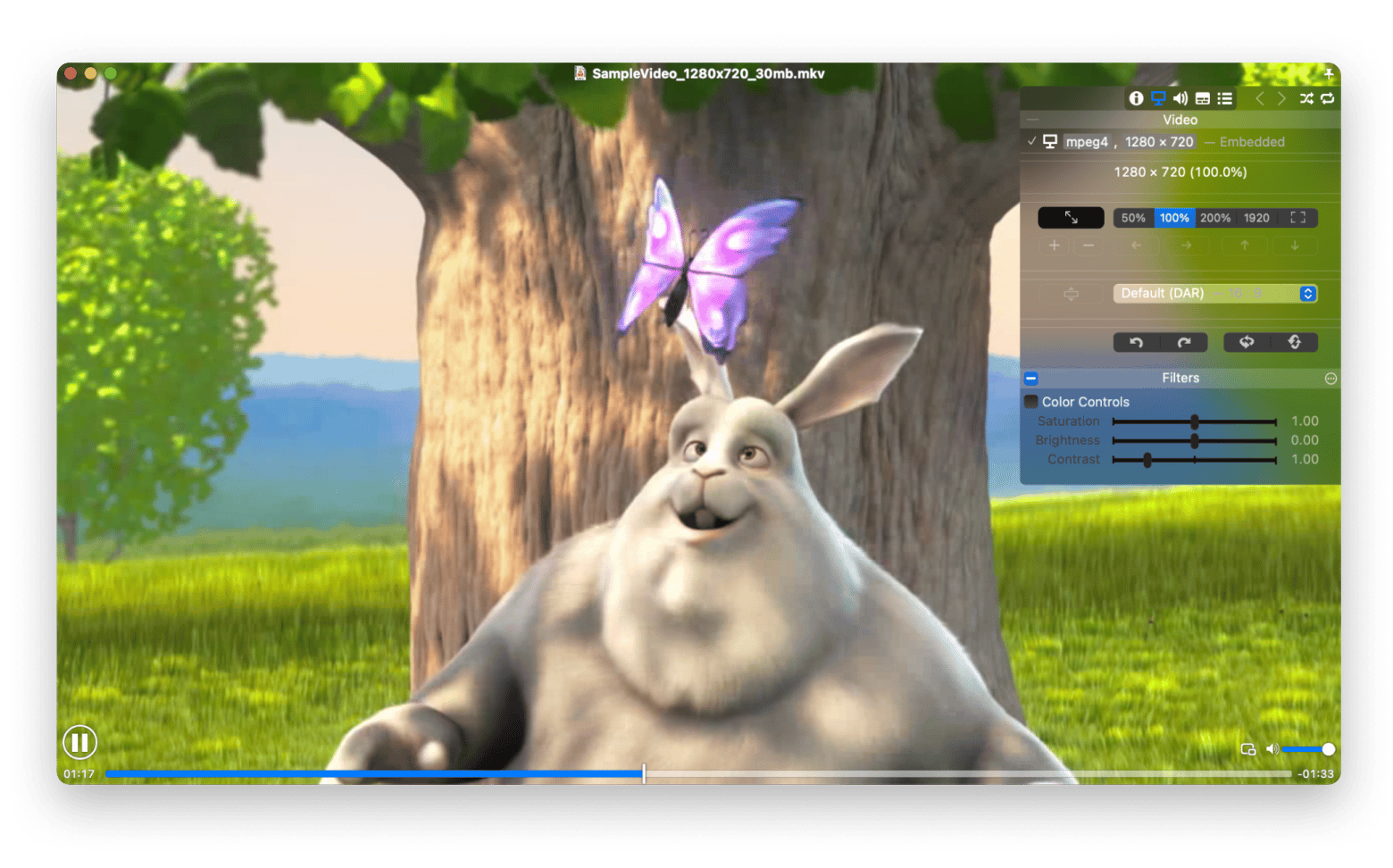The image size is (1393, 868).
Task: Open the Default (DAR) aspect ratio dropdown
Action: [x=1214, y=294]
